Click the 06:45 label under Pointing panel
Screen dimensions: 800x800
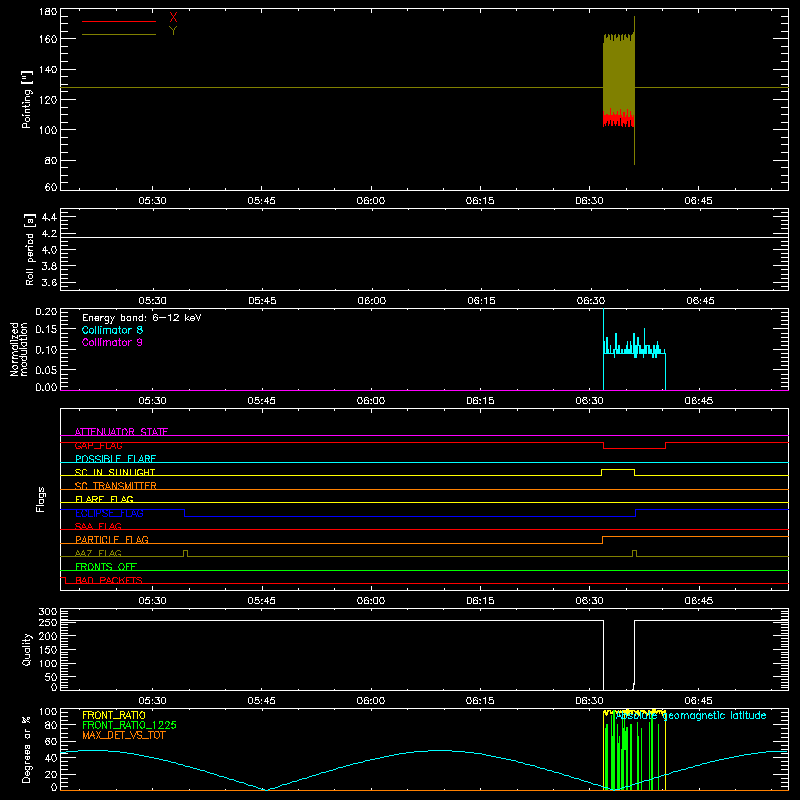coord(698,201)
